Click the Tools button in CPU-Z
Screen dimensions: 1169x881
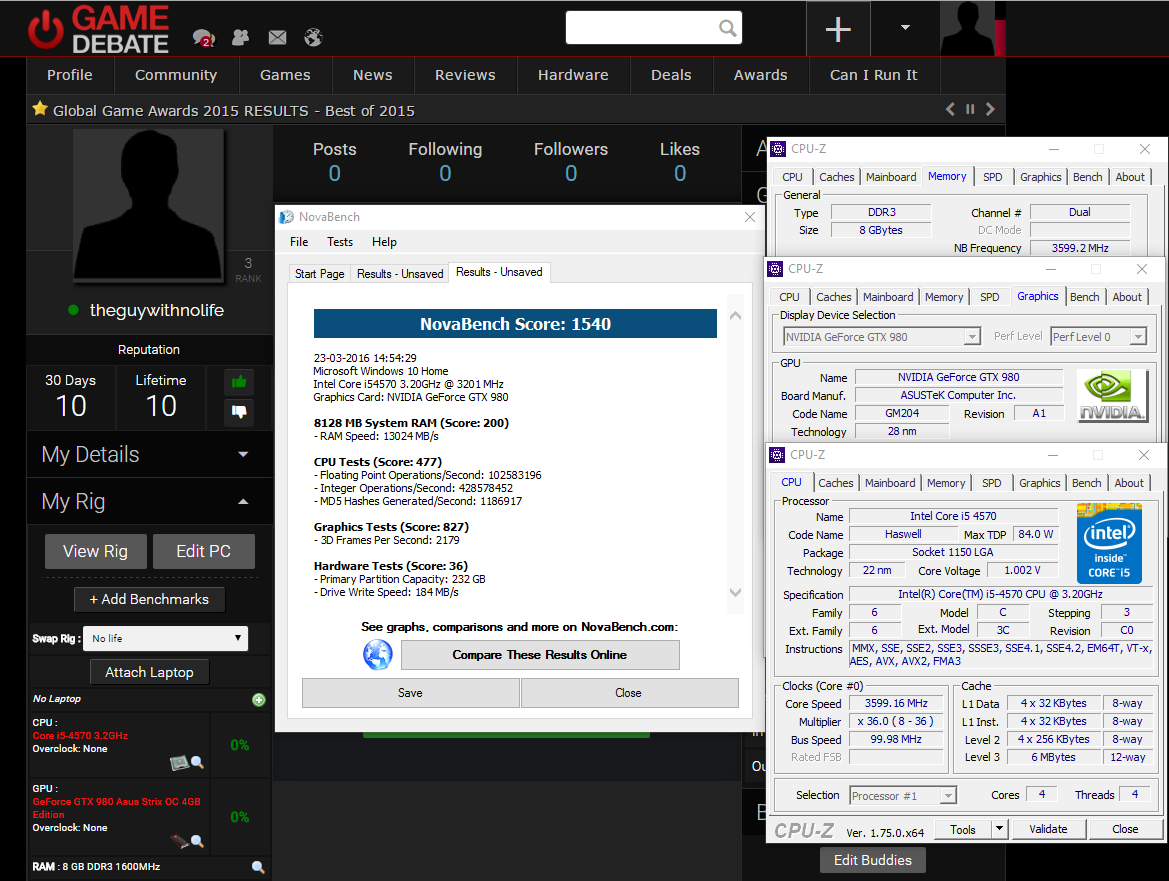pyautogui.click(x=962, y=829)
